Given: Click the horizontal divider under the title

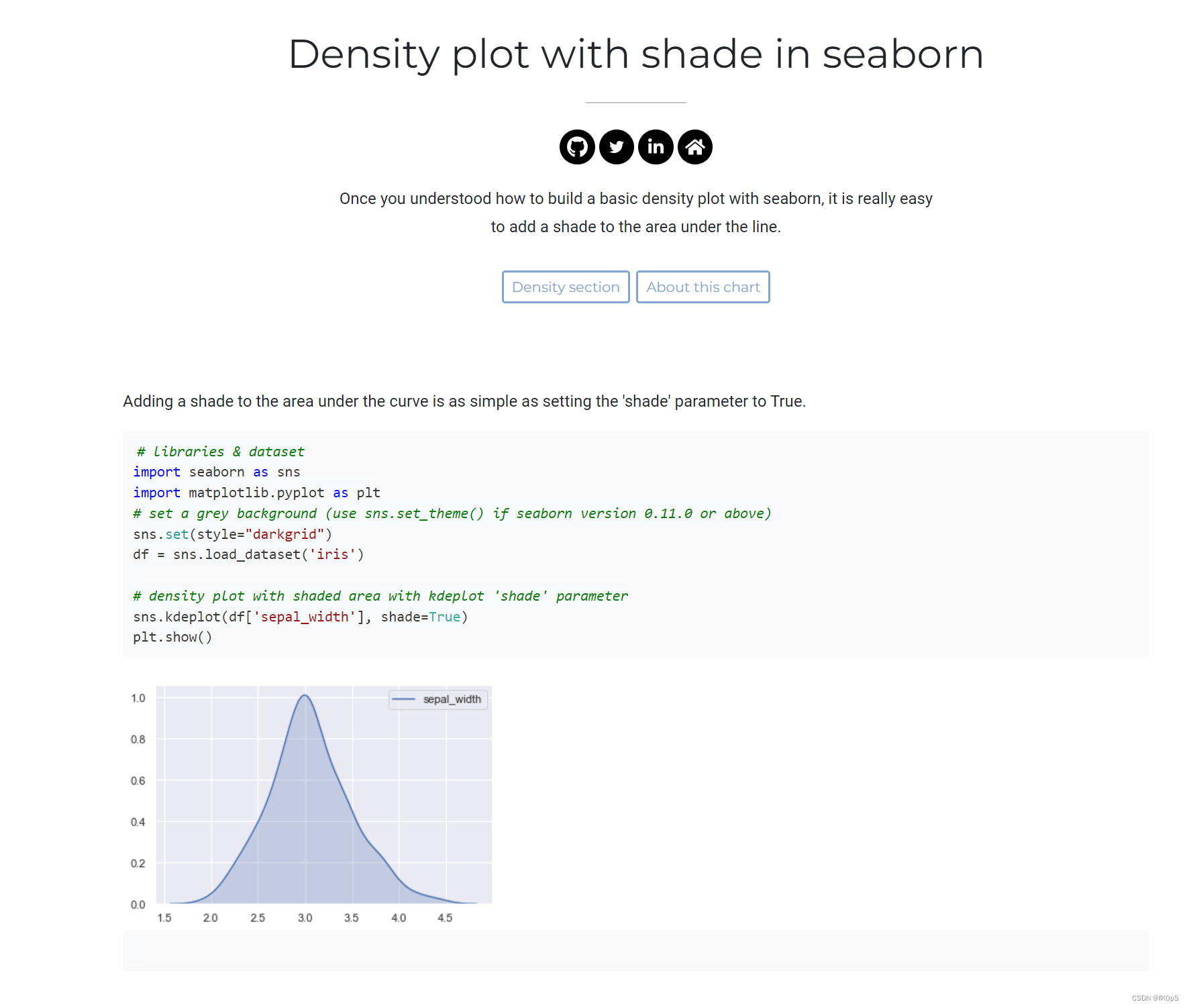Looking at the screenshot, I should click(635, 101).
